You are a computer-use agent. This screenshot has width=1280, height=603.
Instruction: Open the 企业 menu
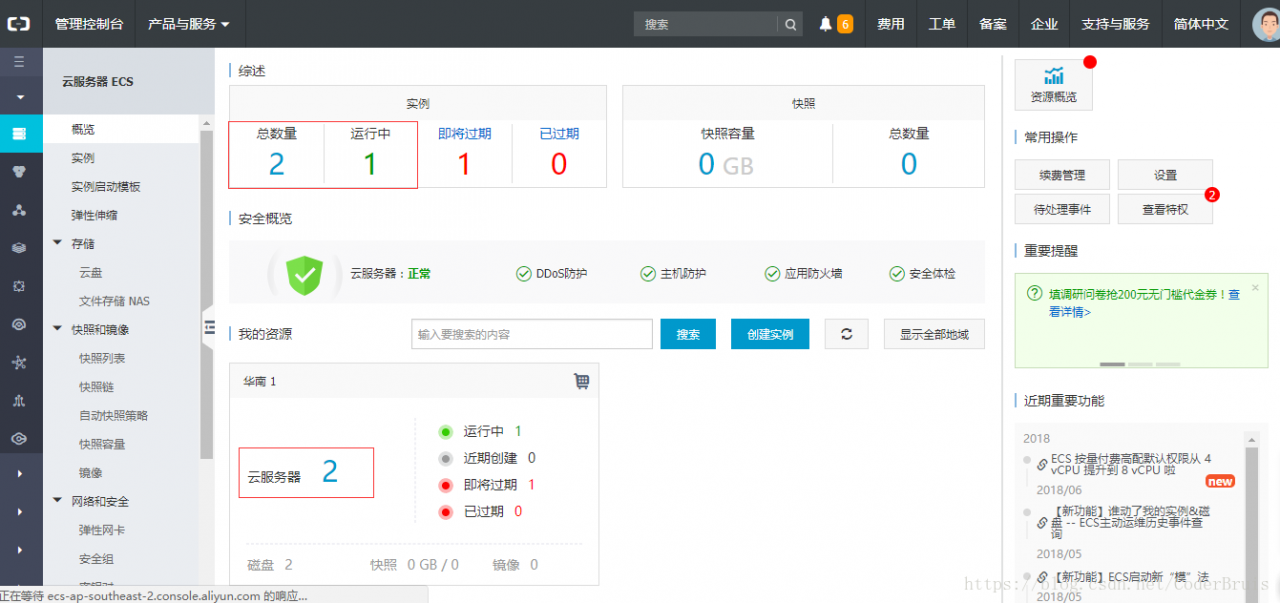(x=1044, y=24)
